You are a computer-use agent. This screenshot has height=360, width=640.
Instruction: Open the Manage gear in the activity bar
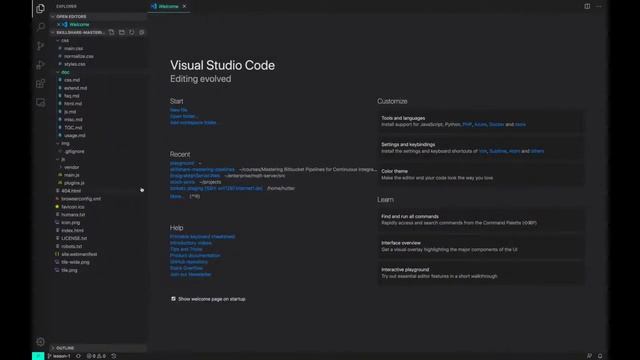point(40,342)
